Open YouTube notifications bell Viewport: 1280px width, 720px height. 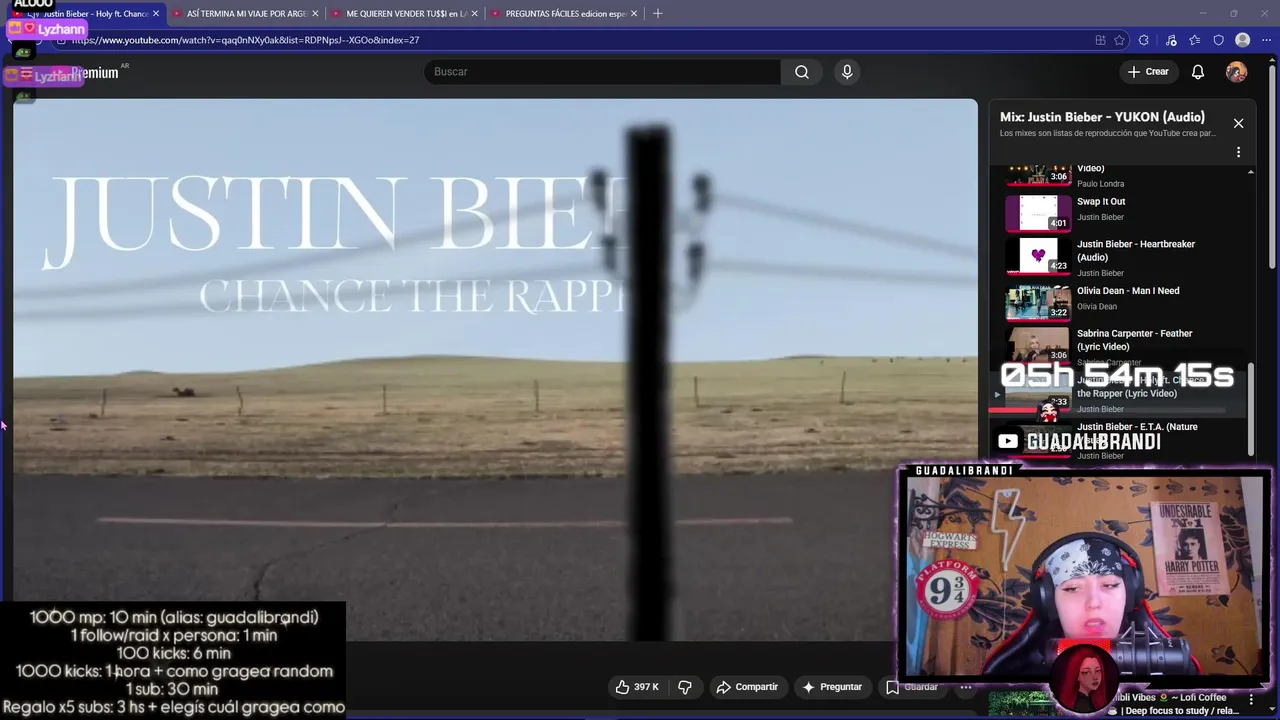(1198, 72)
